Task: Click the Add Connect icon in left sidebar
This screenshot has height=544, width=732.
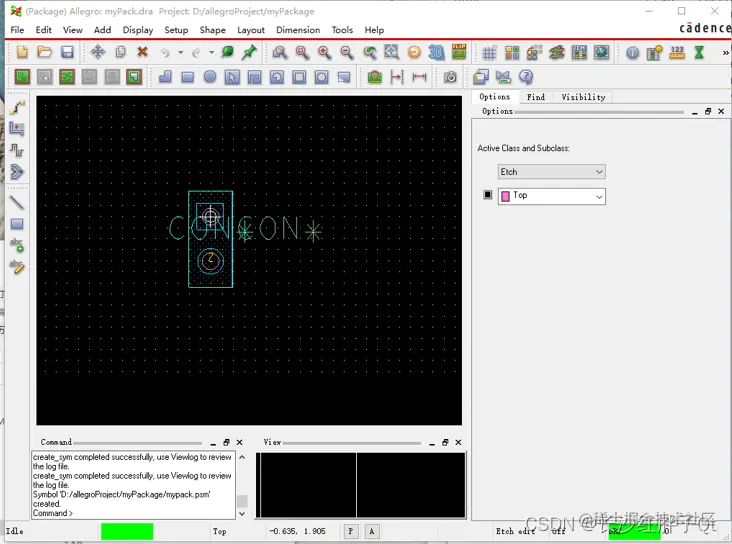Action: [17, 107]
